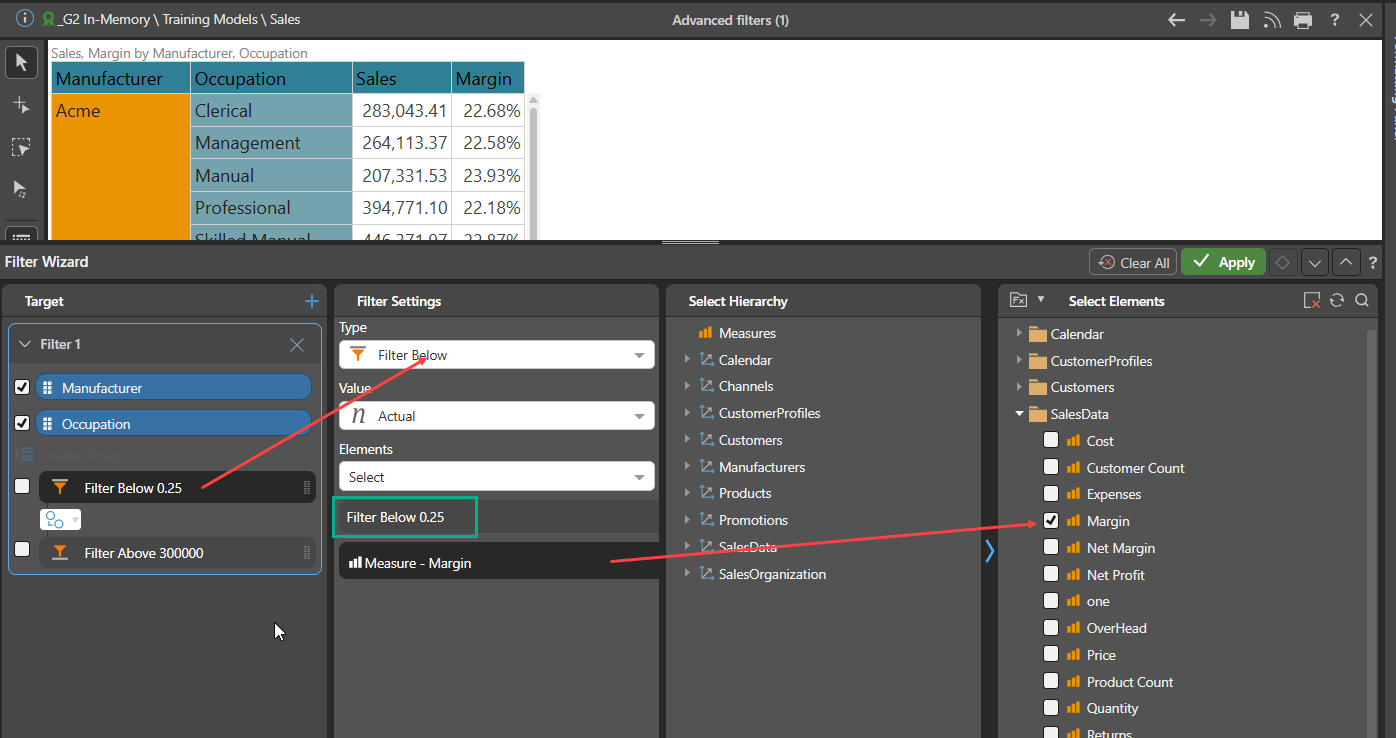This screenshot has height=738, width=1396.
Task: Select the arrow pointer tool in left toolbar
Action: 21,63
